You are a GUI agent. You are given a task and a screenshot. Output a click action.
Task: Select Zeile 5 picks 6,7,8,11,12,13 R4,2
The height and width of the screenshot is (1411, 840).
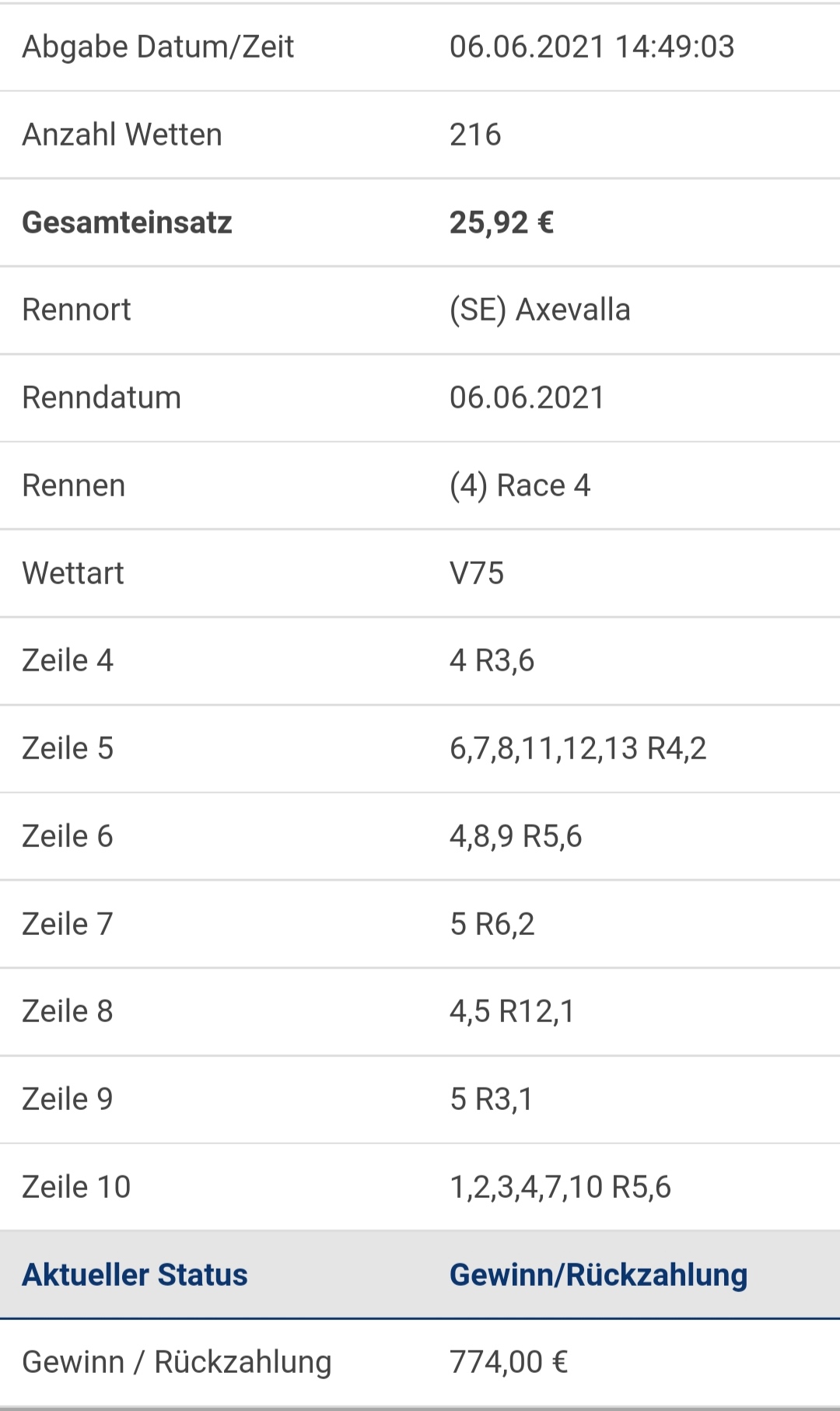point(578,749)
